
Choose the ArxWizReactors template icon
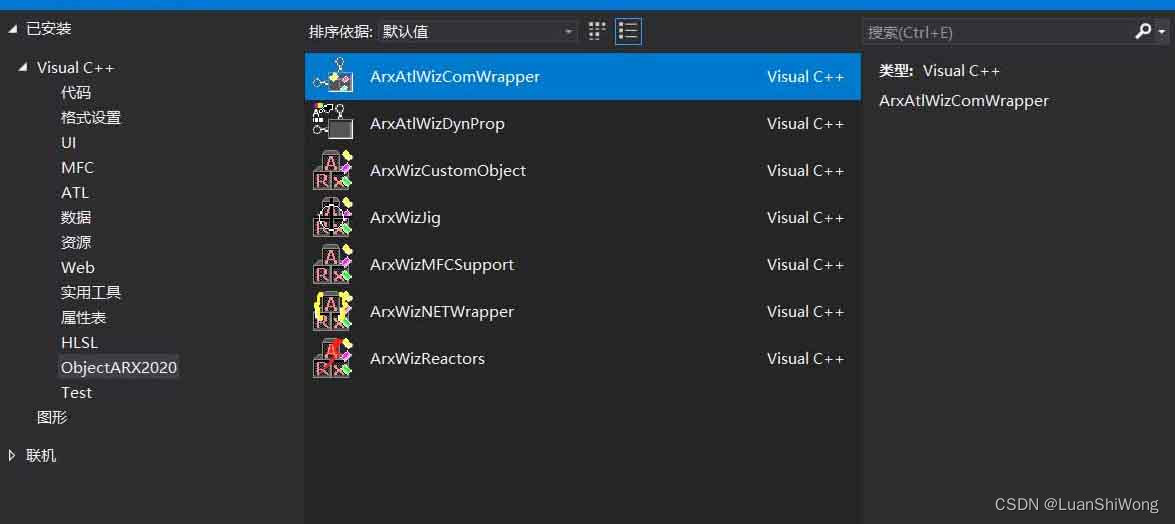(333, 358)
